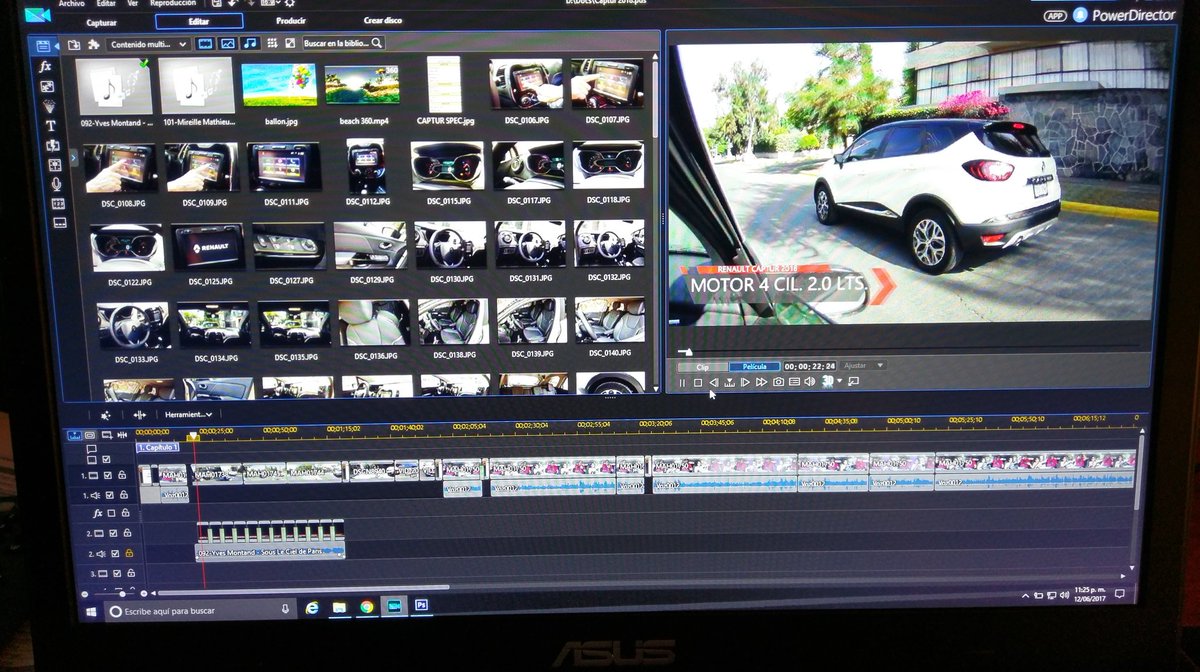
Task: Click the split clip icon above the timeline
Action: click(x=140, y=415)
